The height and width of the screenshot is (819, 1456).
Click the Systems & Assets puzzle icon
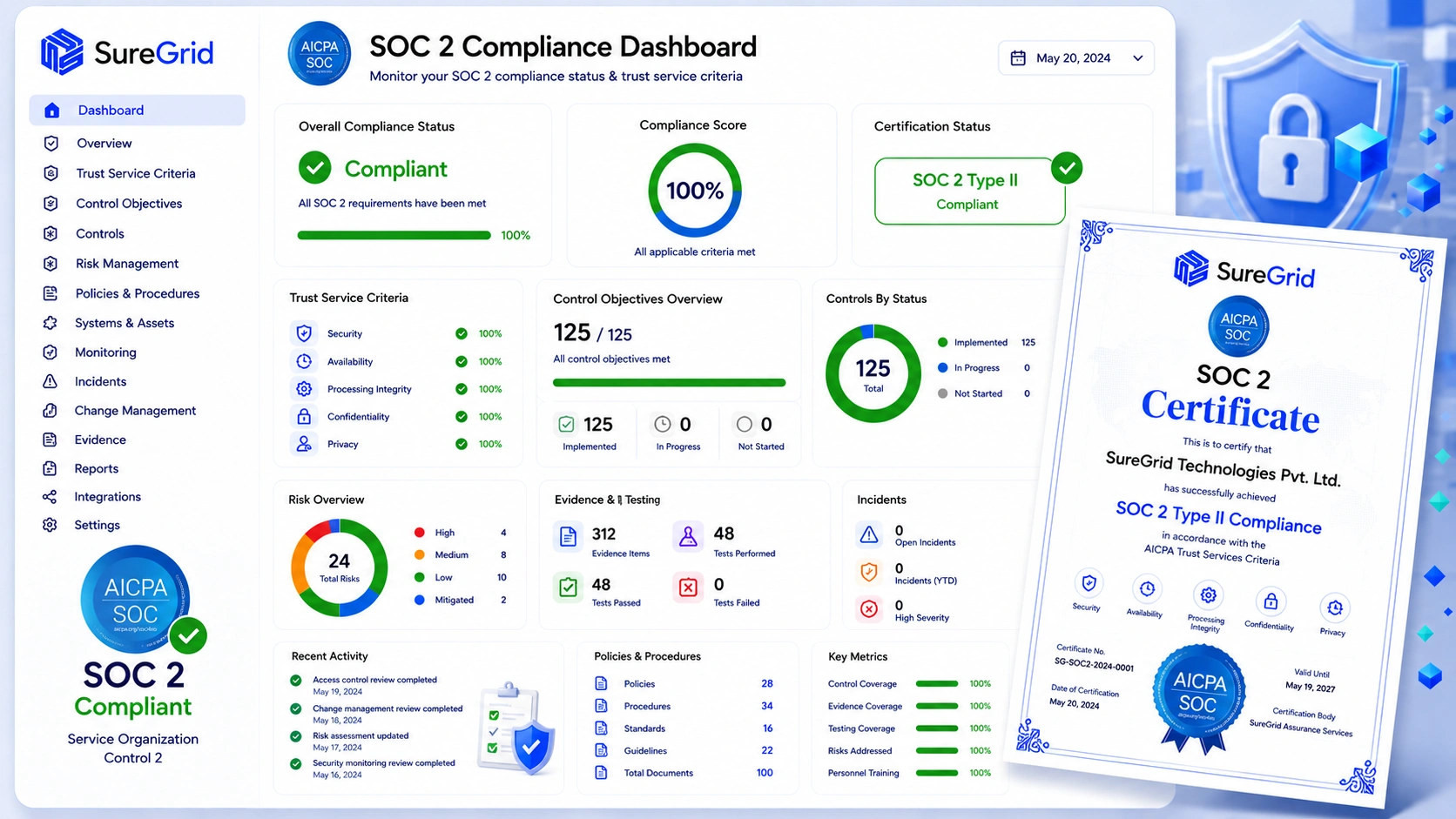51,323
